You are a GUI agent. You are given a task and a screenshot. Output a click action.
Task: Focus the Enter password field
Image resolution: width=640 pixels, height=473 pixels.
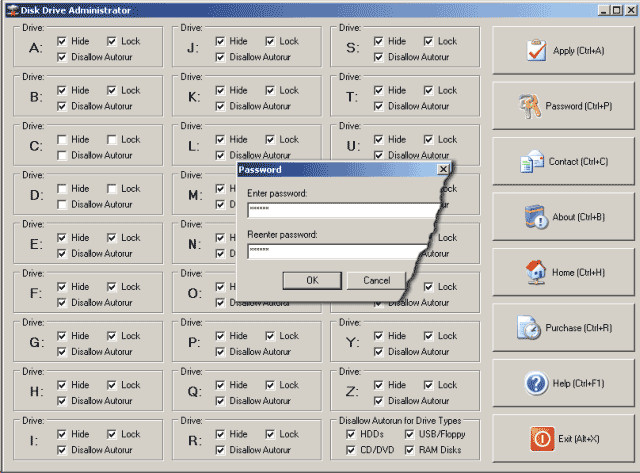click(x=340, y=210)
